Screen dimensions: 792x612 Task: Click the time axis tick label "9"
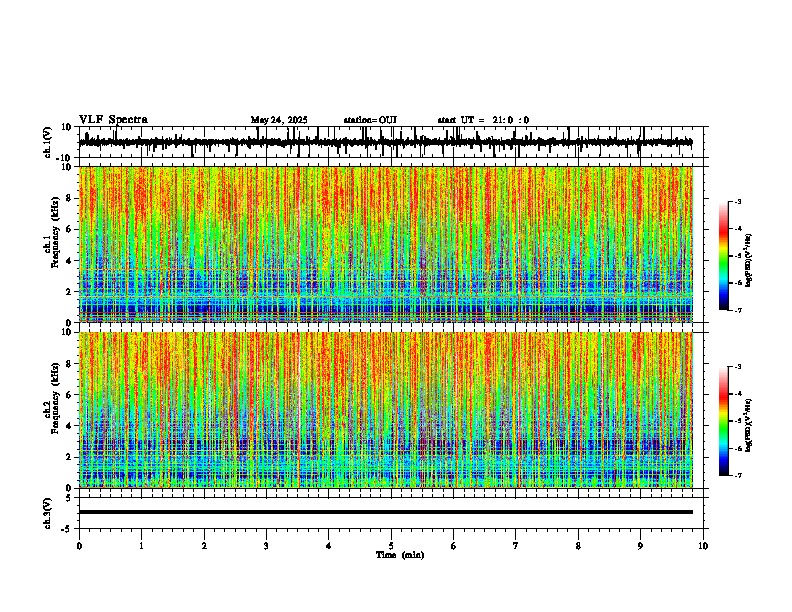point(640,546)
